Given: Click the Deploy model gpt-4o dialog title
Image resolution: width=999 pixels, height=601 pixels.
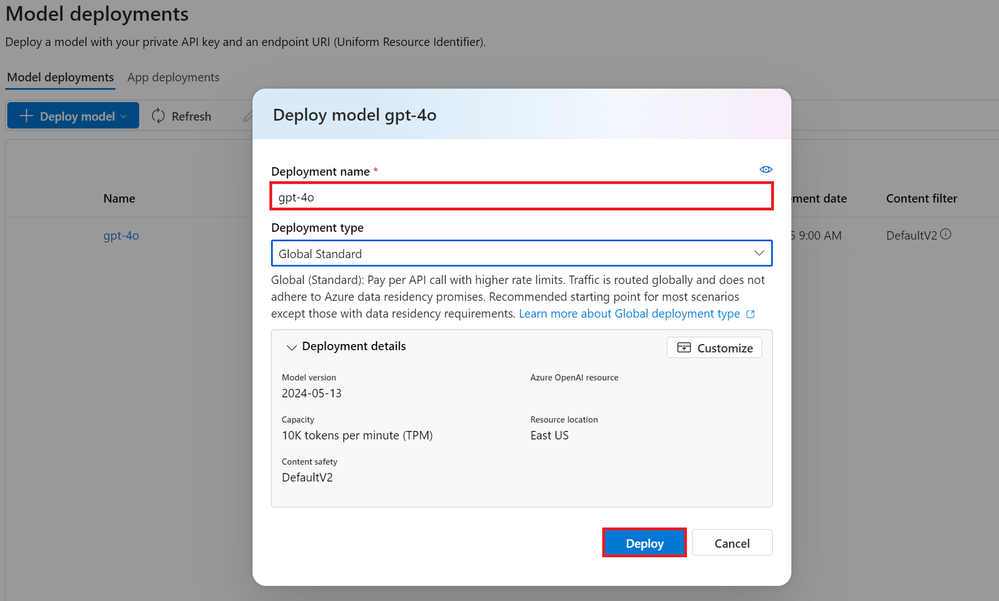Looking at the screenshot, I should pyautogui.click(x=354, y=115).
